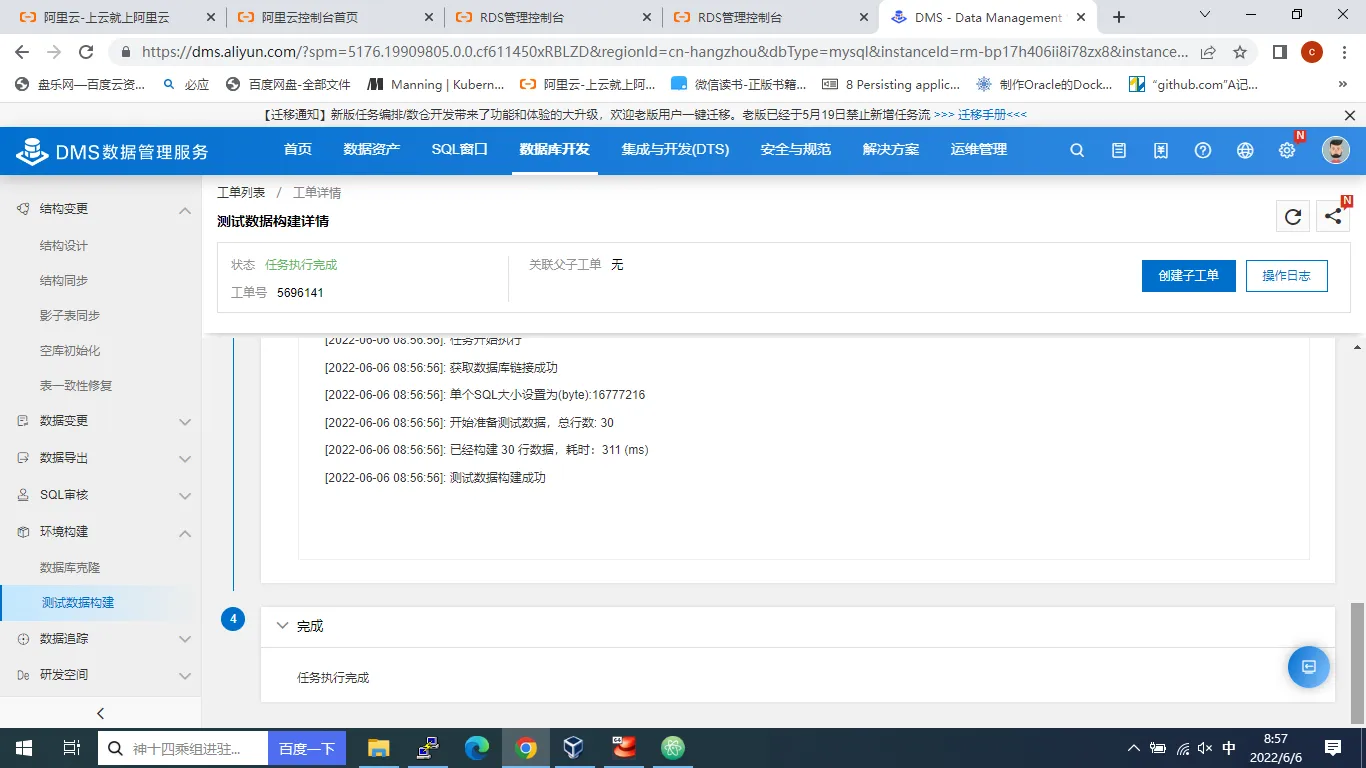Click the globe language icon
The image size is (1366, 768).
coord(1245,150)
